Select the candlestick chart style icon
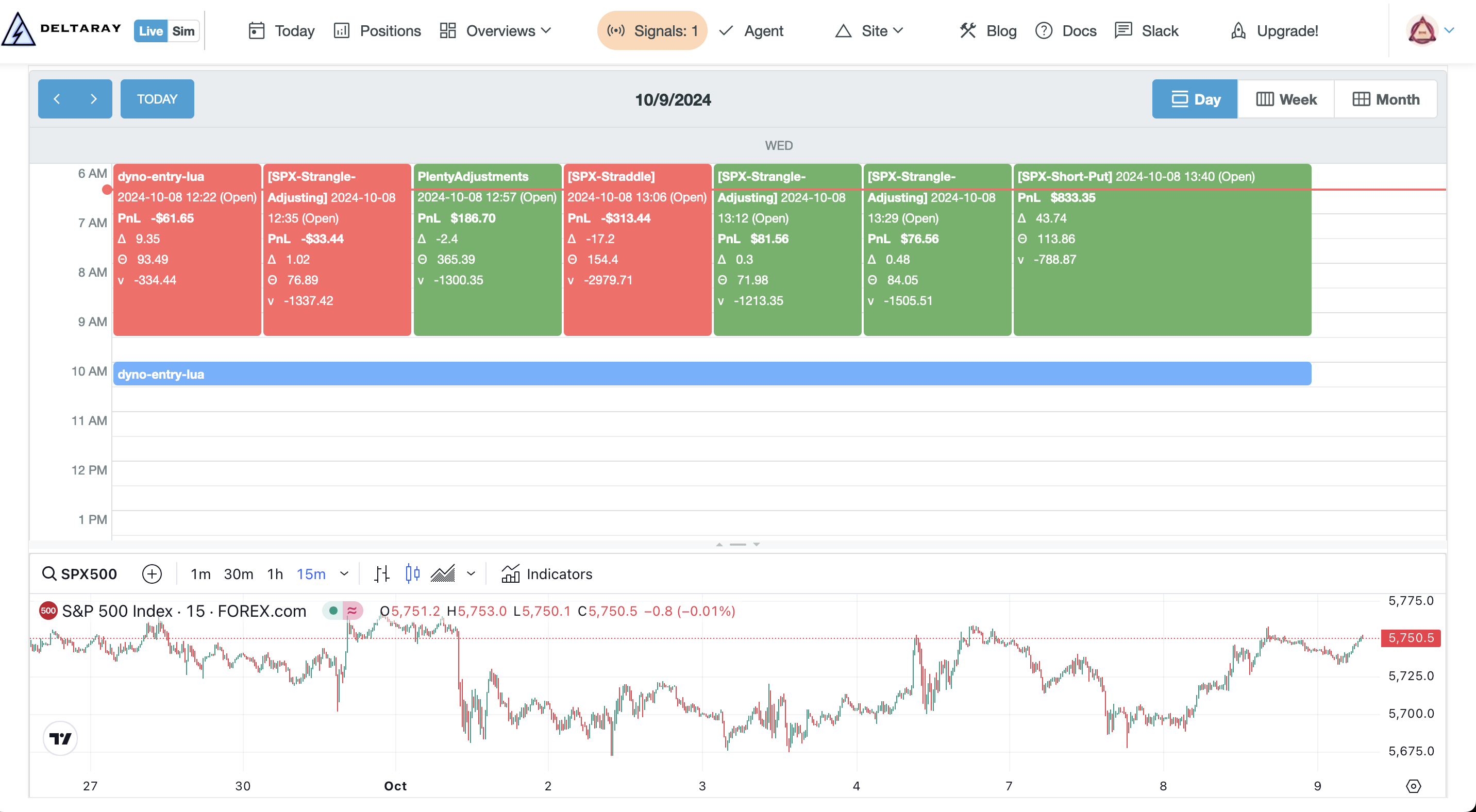 click(412, 574)
